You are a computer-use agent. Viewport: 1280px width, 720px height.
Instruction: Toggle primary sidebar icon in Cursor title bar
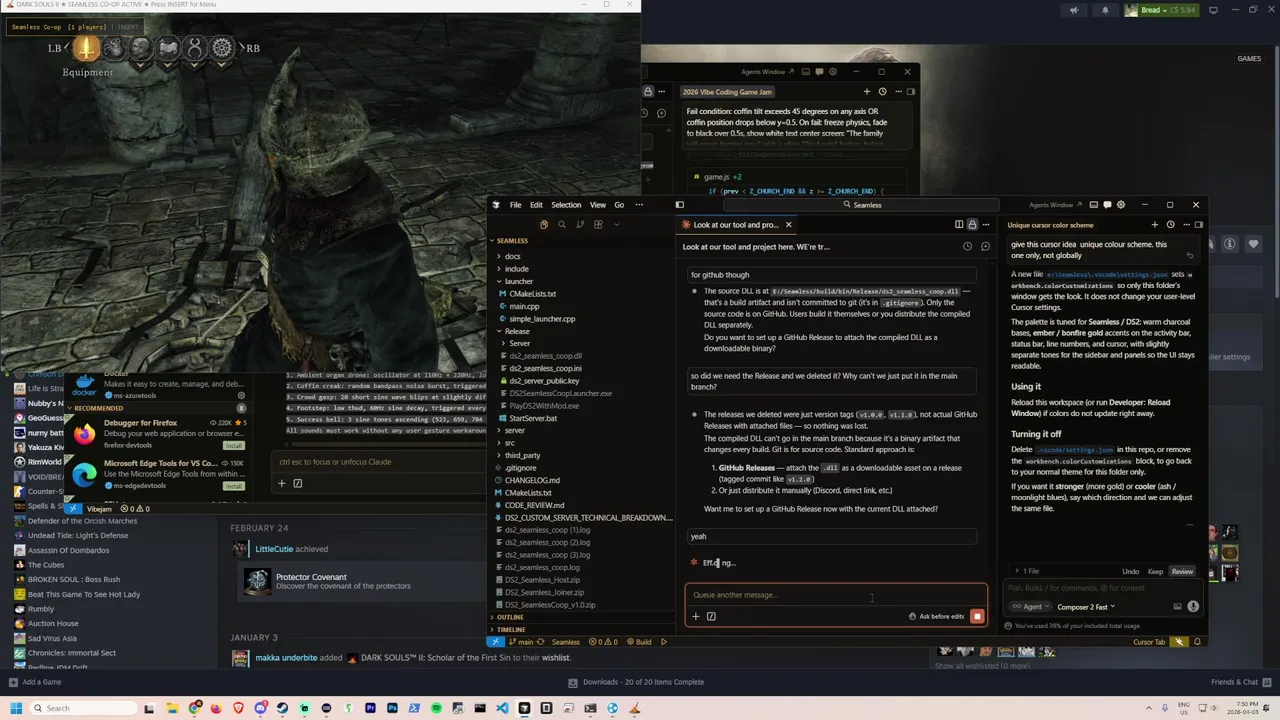click(680, 205)
